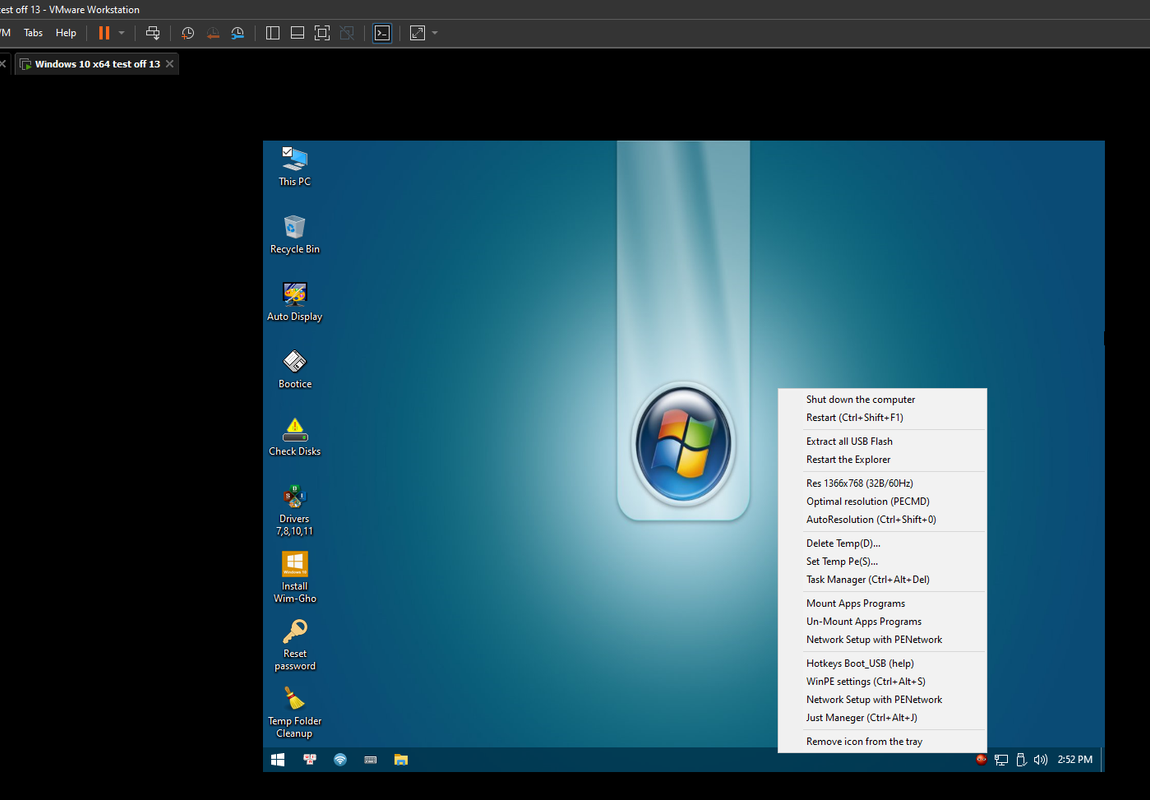Click the Check Disks shortcut
This screenshot has height=800, width=1150.
click(x=295, y=436)
